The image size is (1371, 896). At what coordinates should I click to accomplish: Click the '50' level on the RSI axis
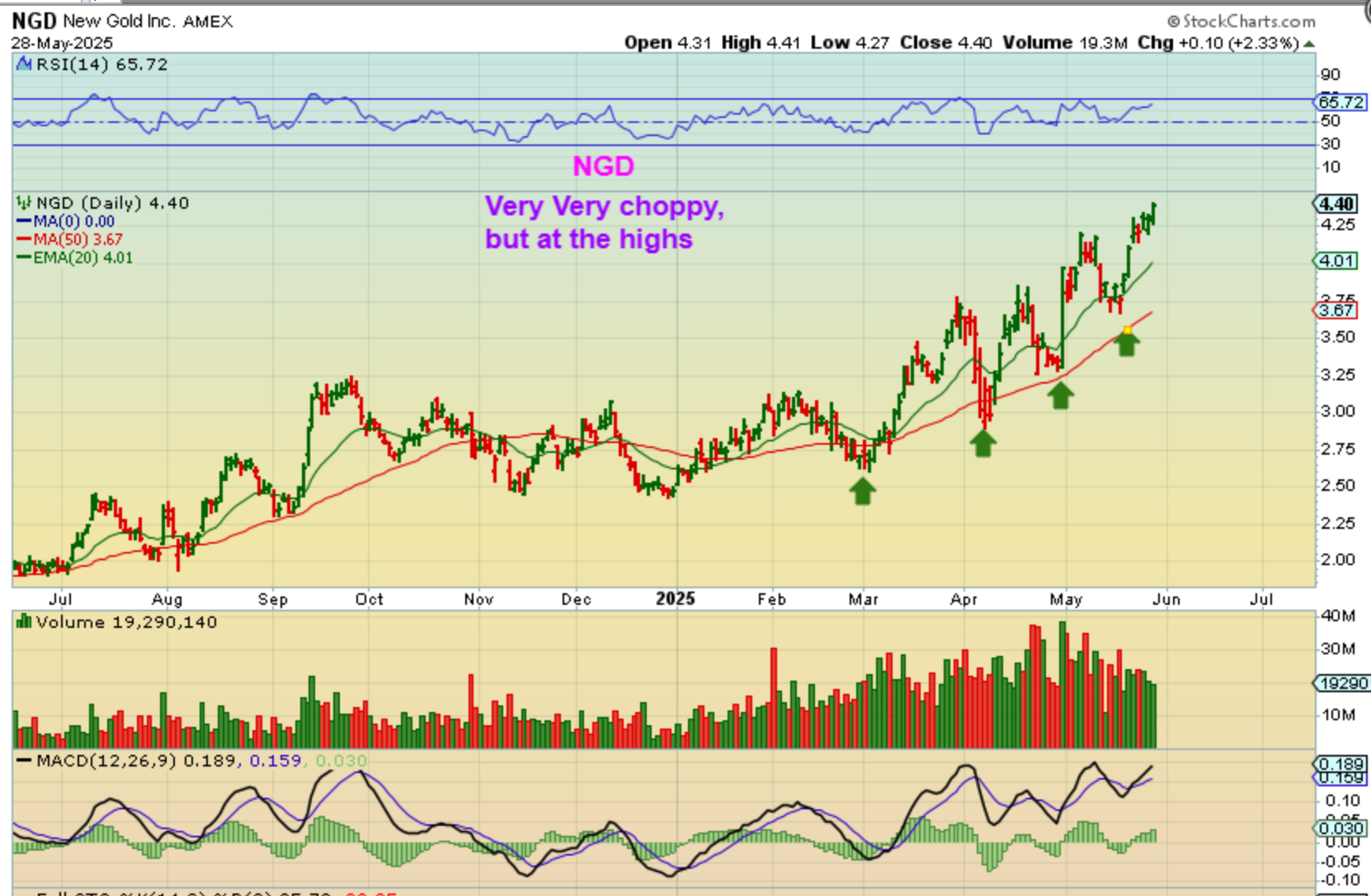click(1331, 120)
